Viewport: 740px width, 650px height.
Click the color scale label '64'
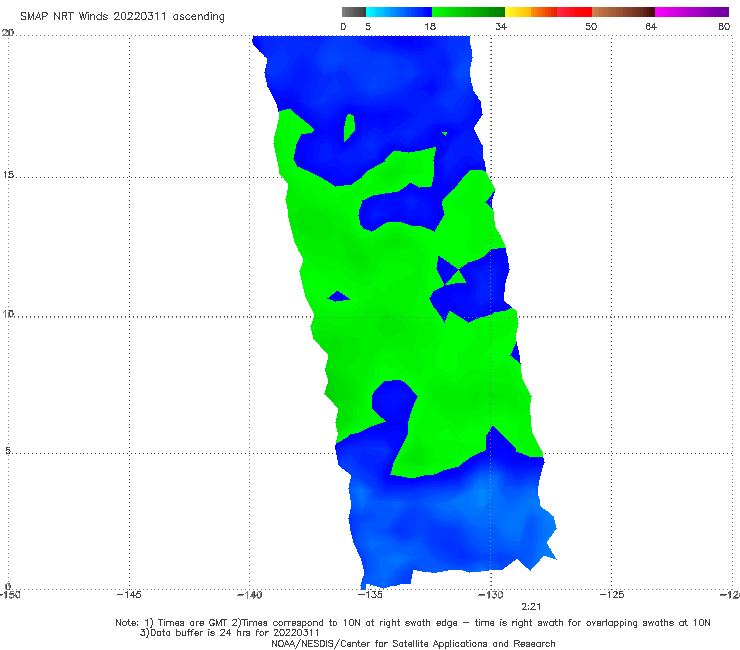pyautogui.click(x=651, y=27)
